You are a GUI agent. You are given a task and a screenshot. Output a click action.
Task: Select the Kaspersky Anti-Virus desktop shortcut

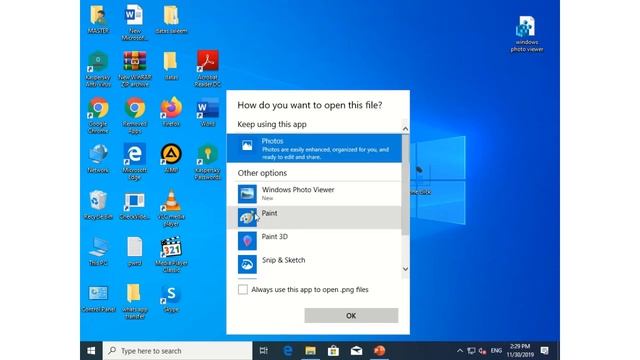(x=98, y=69)
